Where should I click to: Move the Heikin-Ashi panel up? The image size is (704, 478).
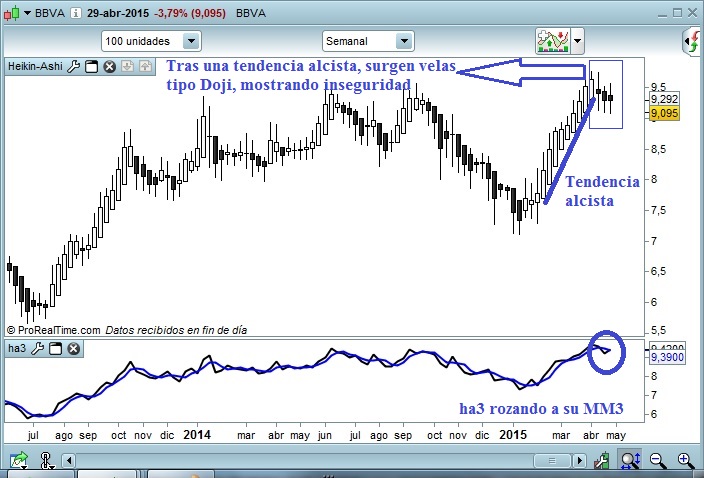pos(145,66)
